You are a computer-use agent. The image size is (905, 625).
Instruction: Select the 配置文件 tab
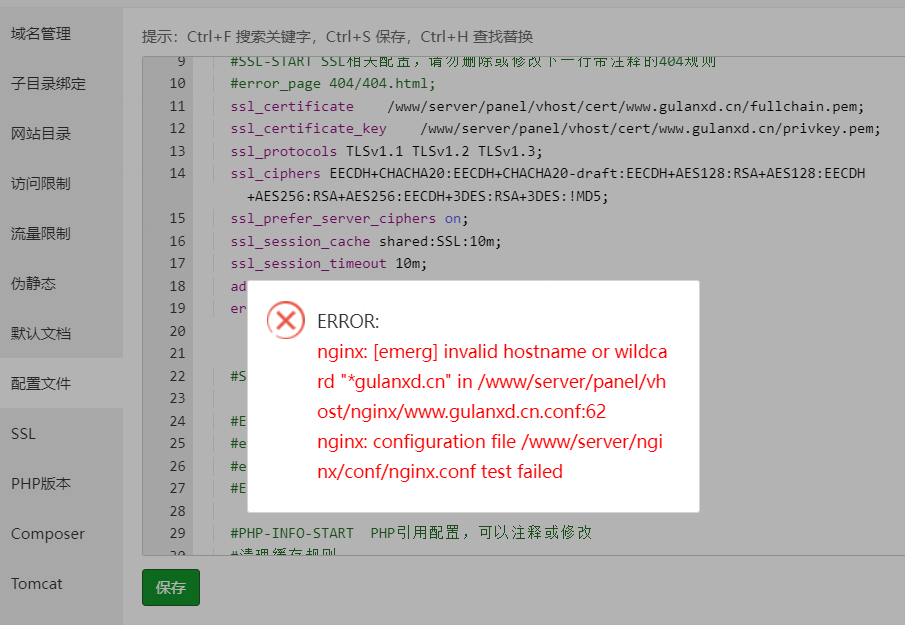[41, 383]
